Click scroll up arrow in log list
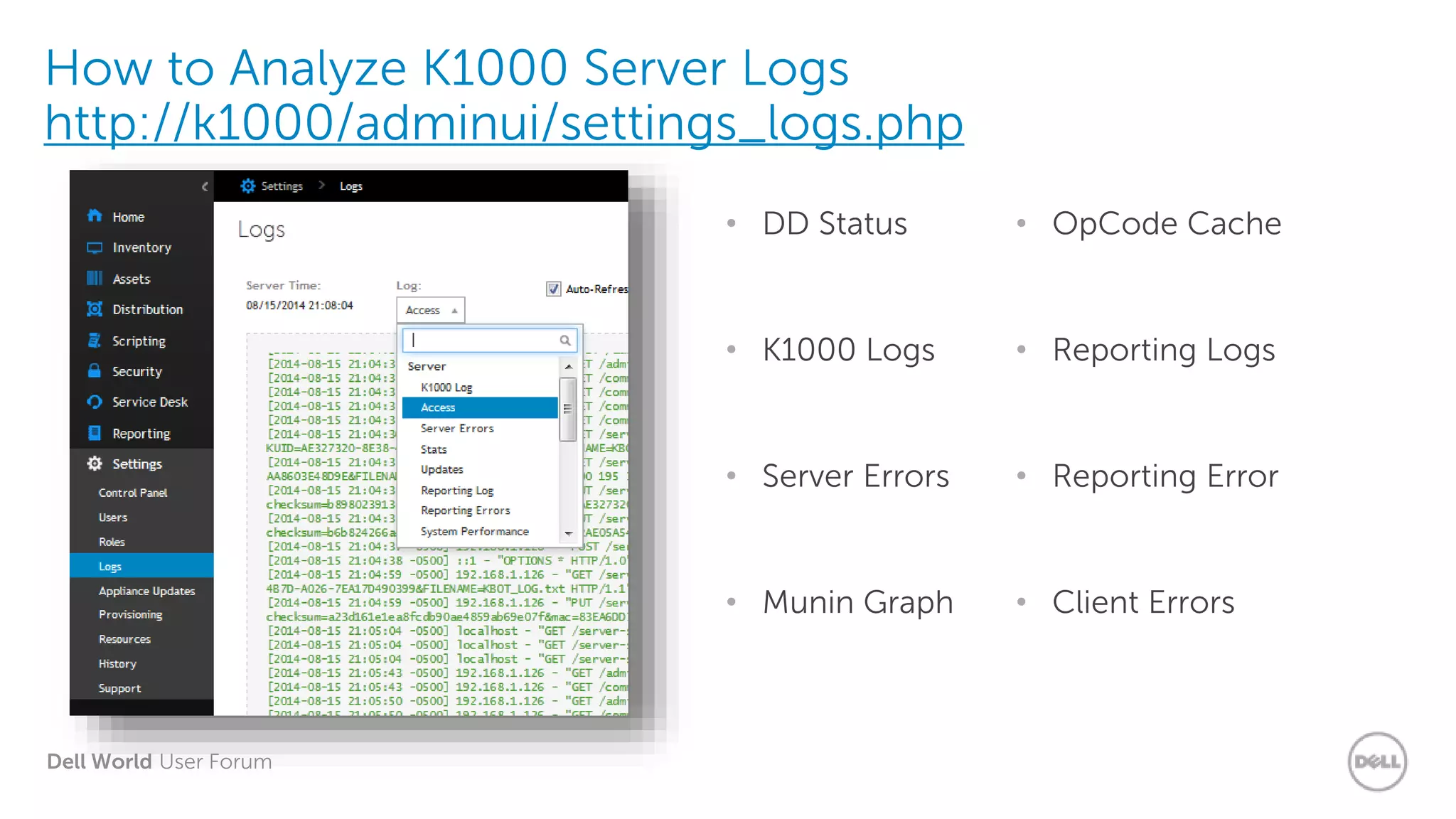The image size is (1456, 819). click(568, 366)
